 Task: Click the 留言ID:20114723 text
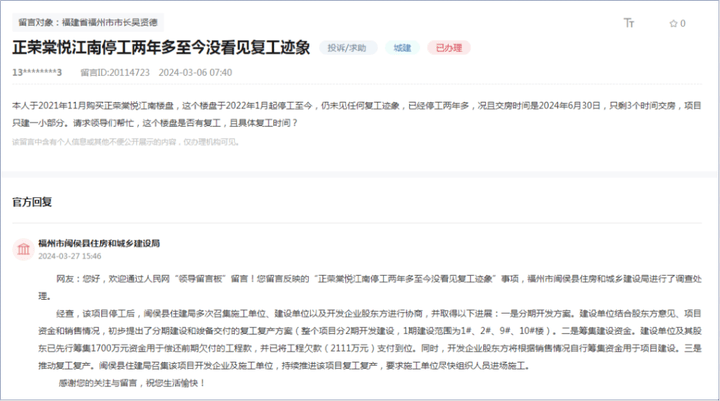[115, 73]
